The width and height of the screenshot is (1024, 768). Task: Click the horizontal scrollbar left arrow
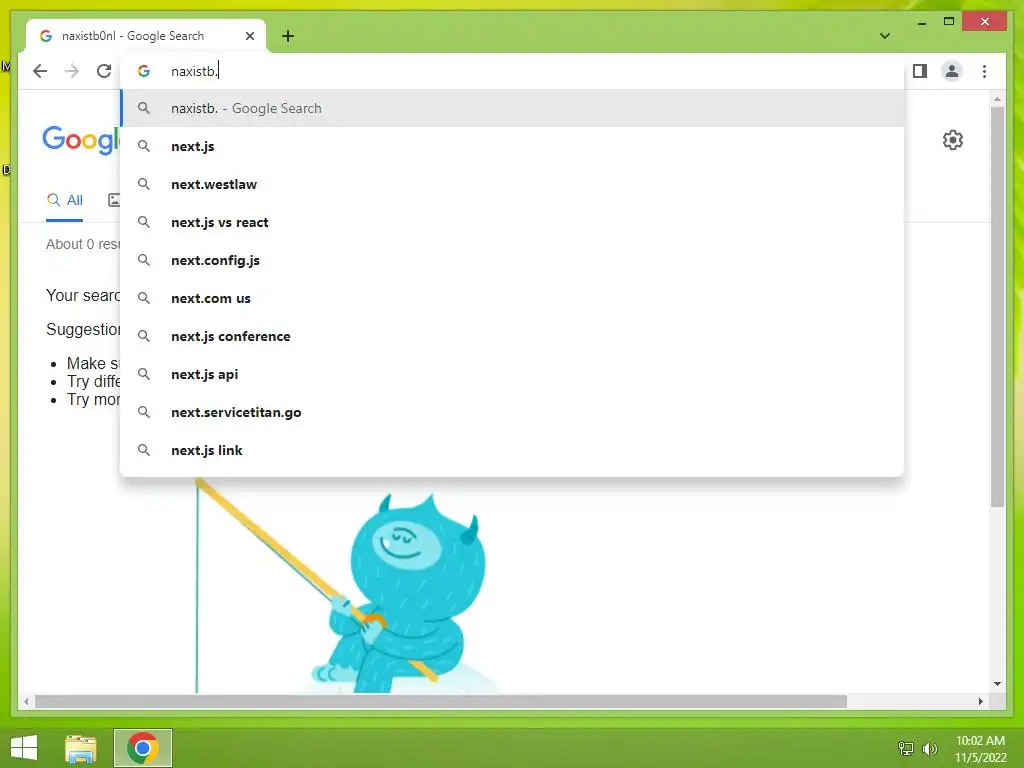pos(25,701)
